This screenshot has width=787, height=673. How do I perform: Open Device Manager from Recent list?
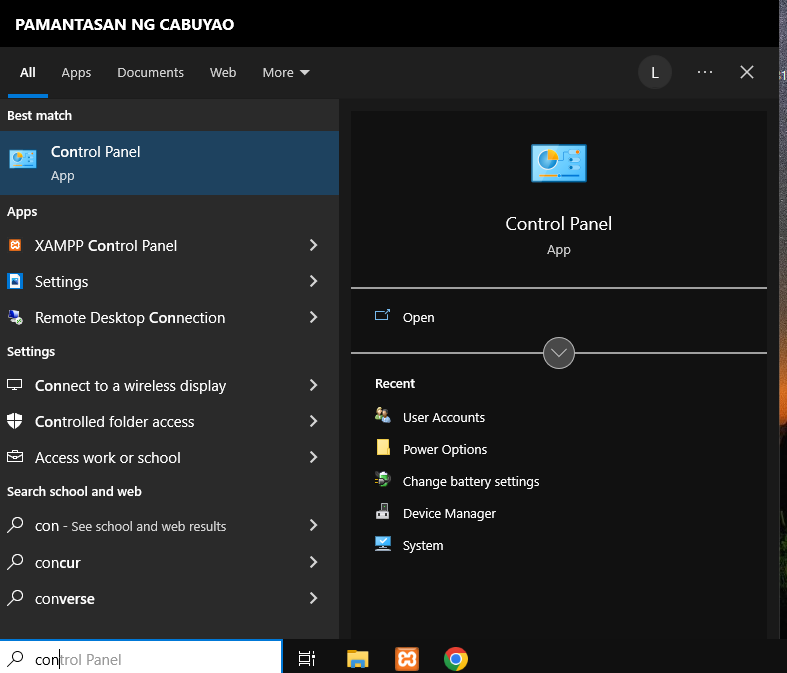point(449,514)
